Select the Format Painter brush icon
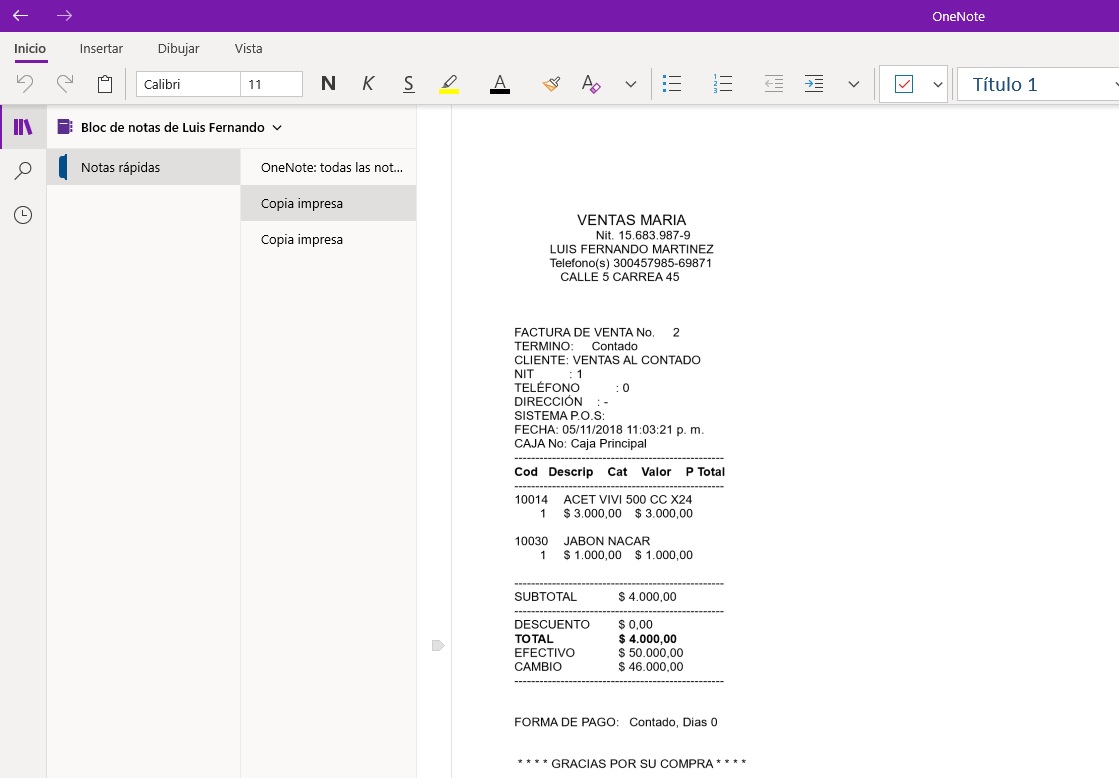The image size is (1119, 778). click(x=551, y=84)
